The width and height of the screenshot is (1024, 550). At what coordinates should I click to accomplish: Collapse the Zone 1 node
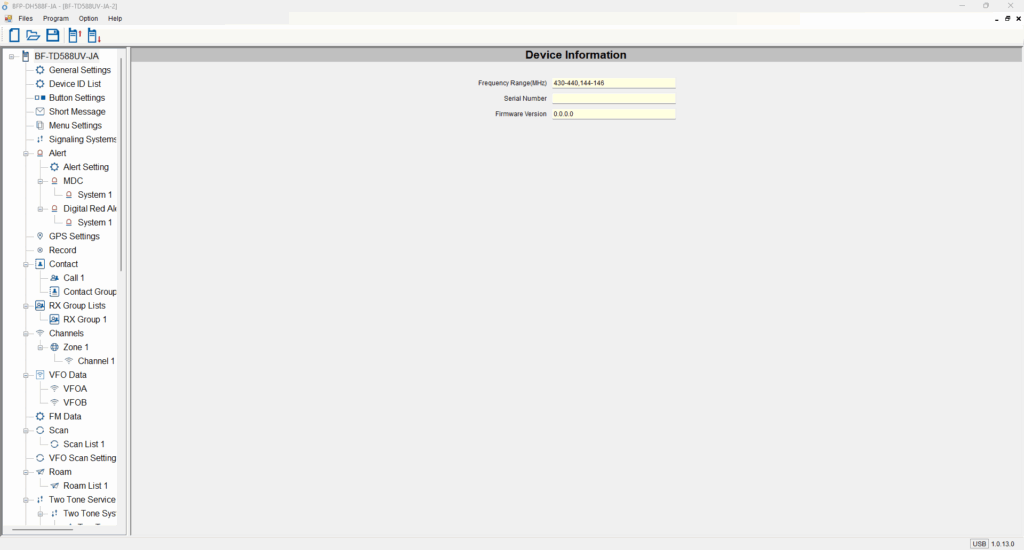click(x=41, y=347)
